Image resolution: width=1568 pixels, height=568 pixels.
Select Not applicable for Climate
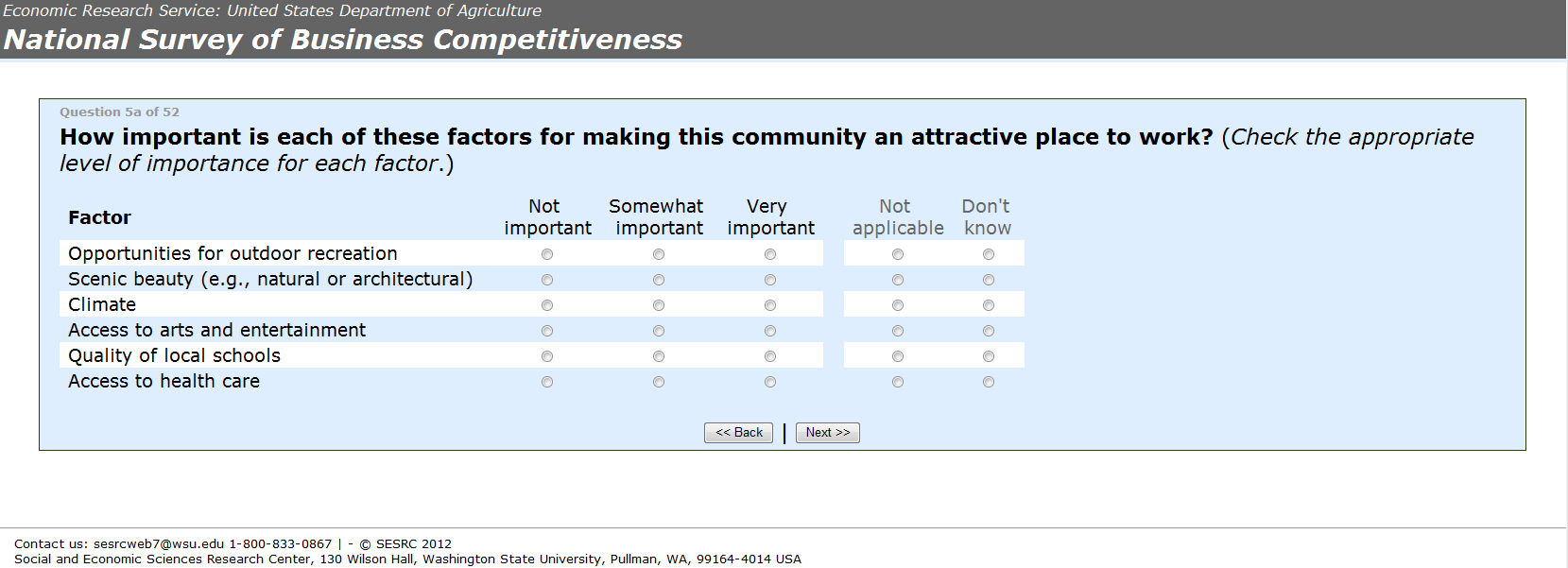898,305
